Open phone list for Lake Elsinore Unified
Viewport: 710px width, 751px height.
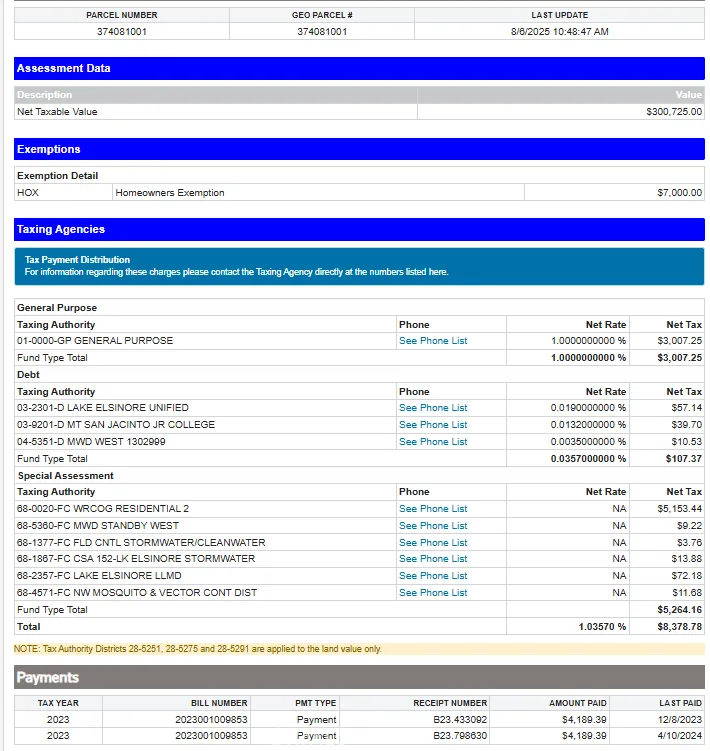[x=433, y=408]
